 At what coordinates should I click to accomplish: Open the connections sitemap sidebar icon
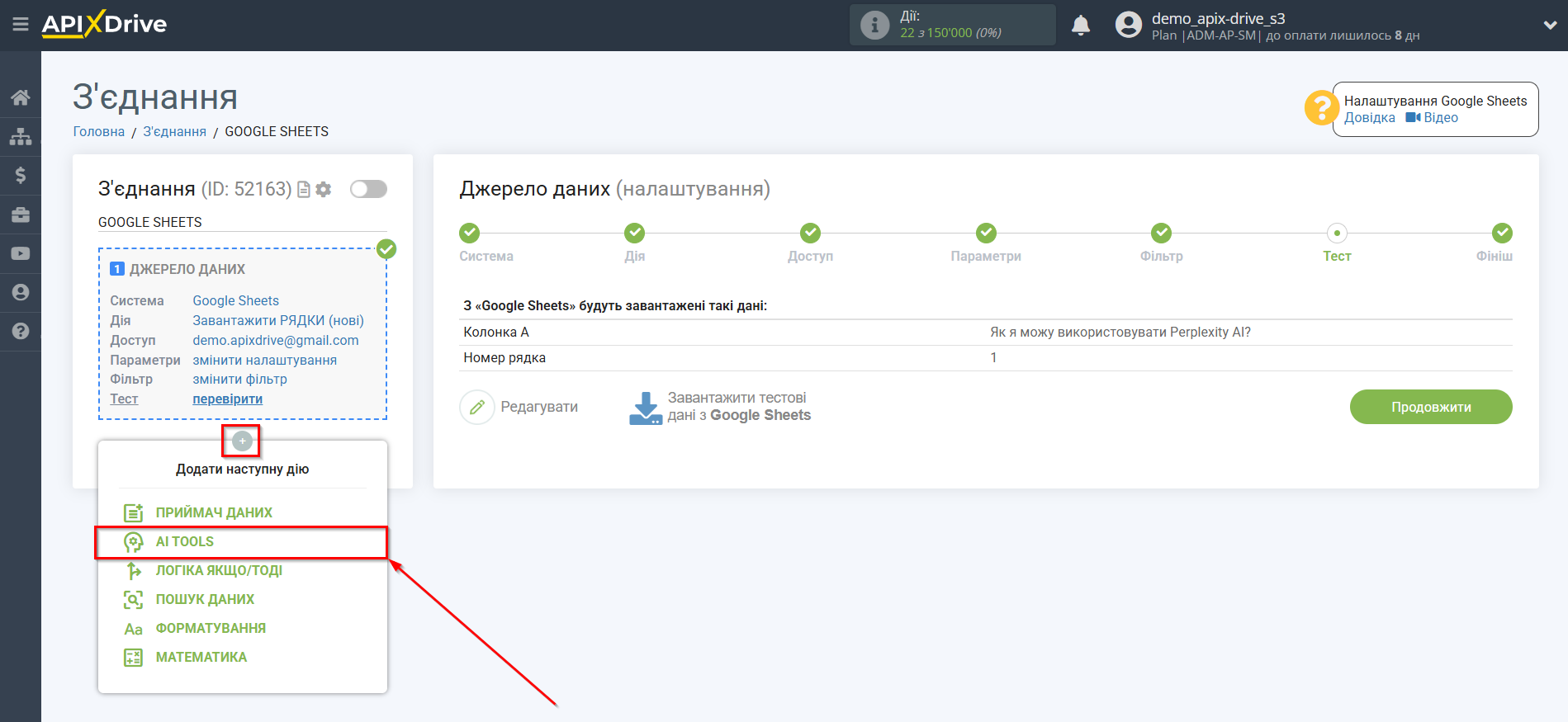point(21,136)
